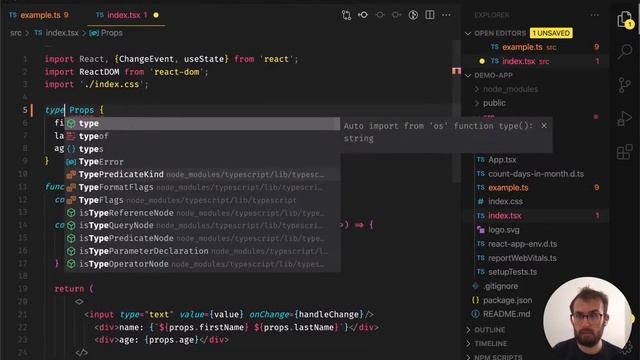Click the unsaved dot on index.tsx tab
Screen dimensions: 640x360
click(x=156, y=15)
